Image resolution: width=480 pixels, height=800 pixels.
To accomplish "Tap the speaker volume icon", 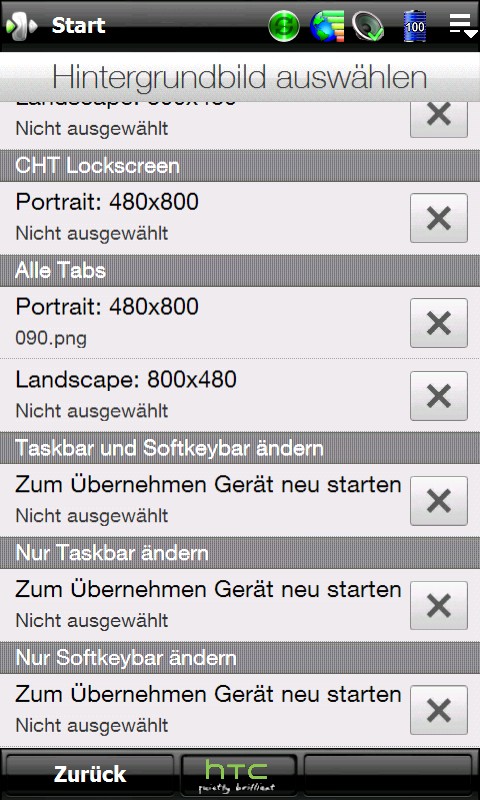I will tap(368, 26).
